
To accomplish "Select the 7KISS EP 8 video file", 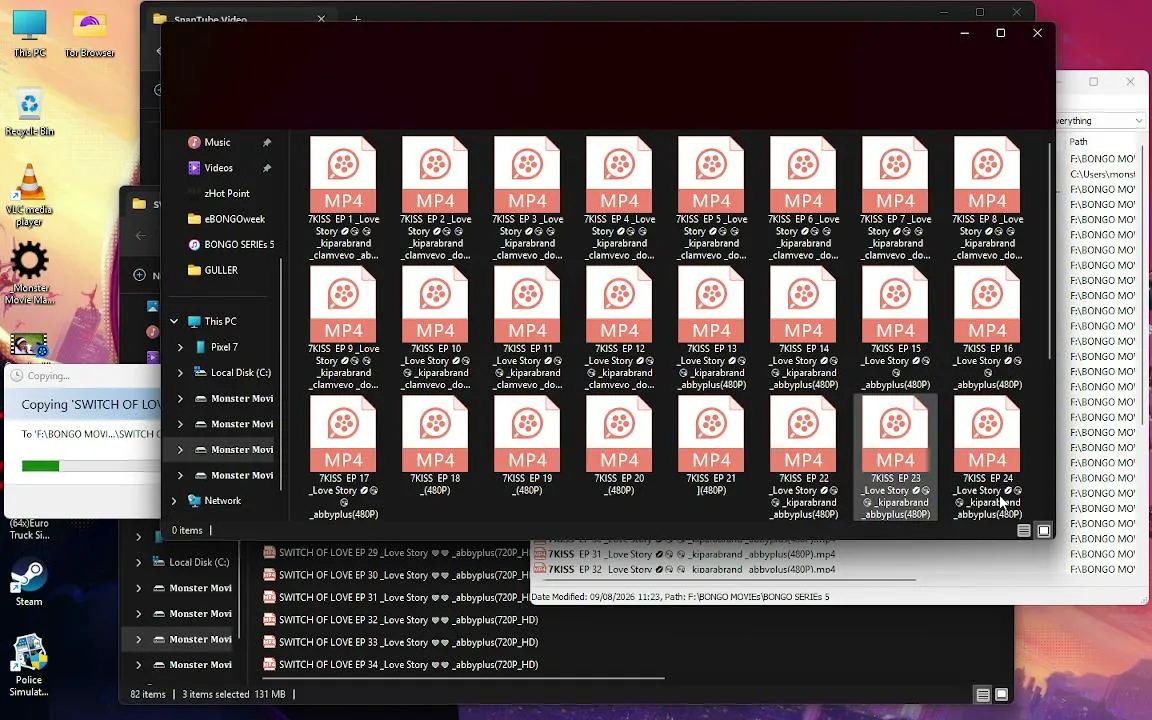I will coord(987,198).
